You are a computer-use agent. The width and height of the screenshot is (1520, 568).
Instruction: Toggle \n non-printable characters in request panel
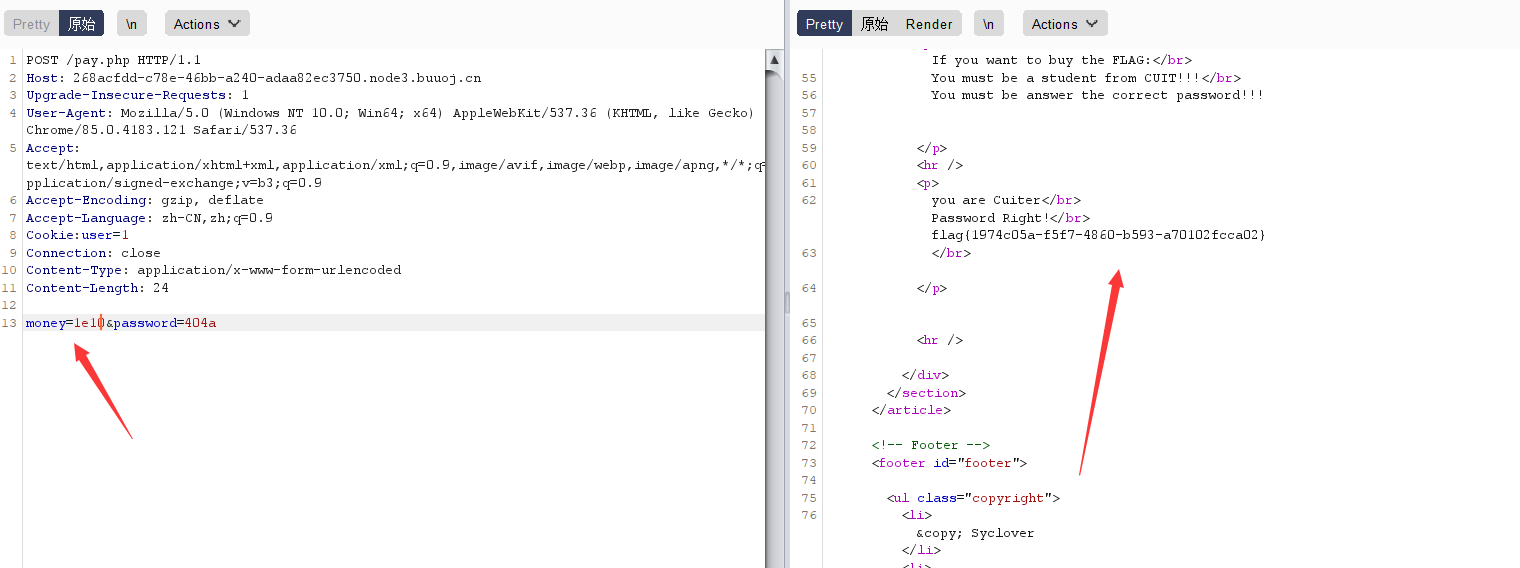click(x=131, y=24)
